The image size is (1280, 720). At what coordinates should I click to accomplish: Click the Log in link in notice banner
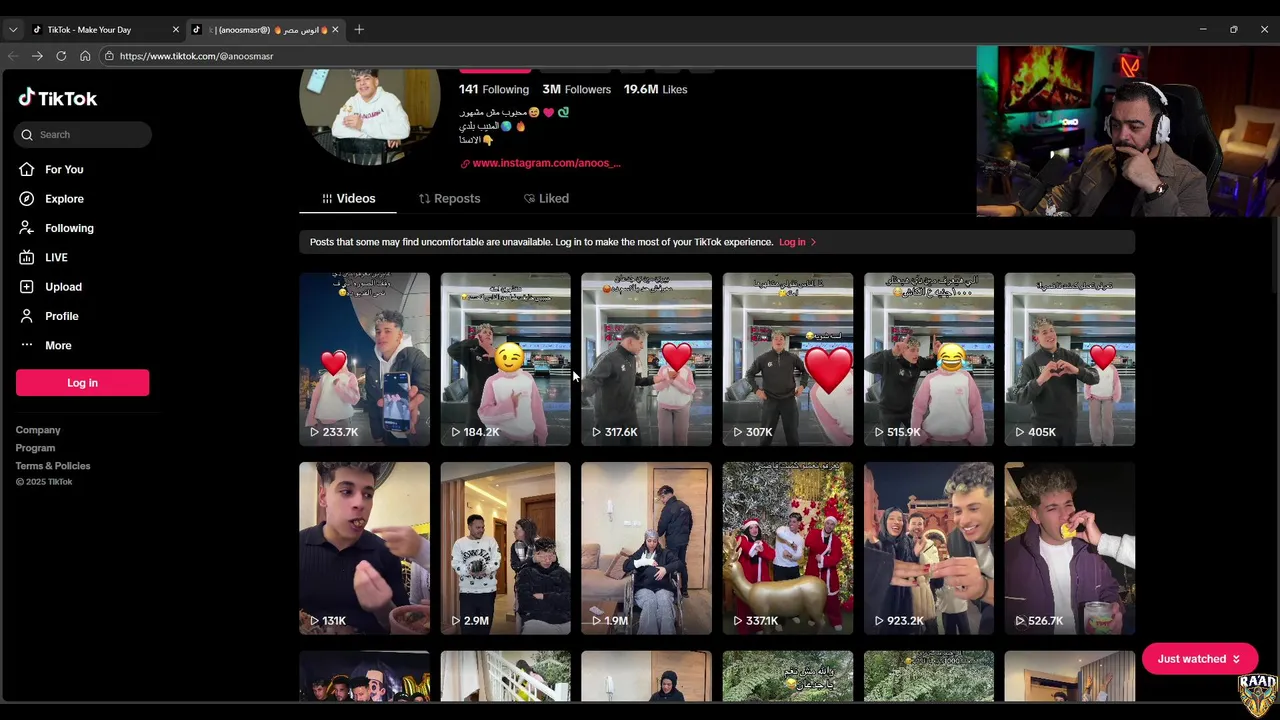(x=798, y=242)
